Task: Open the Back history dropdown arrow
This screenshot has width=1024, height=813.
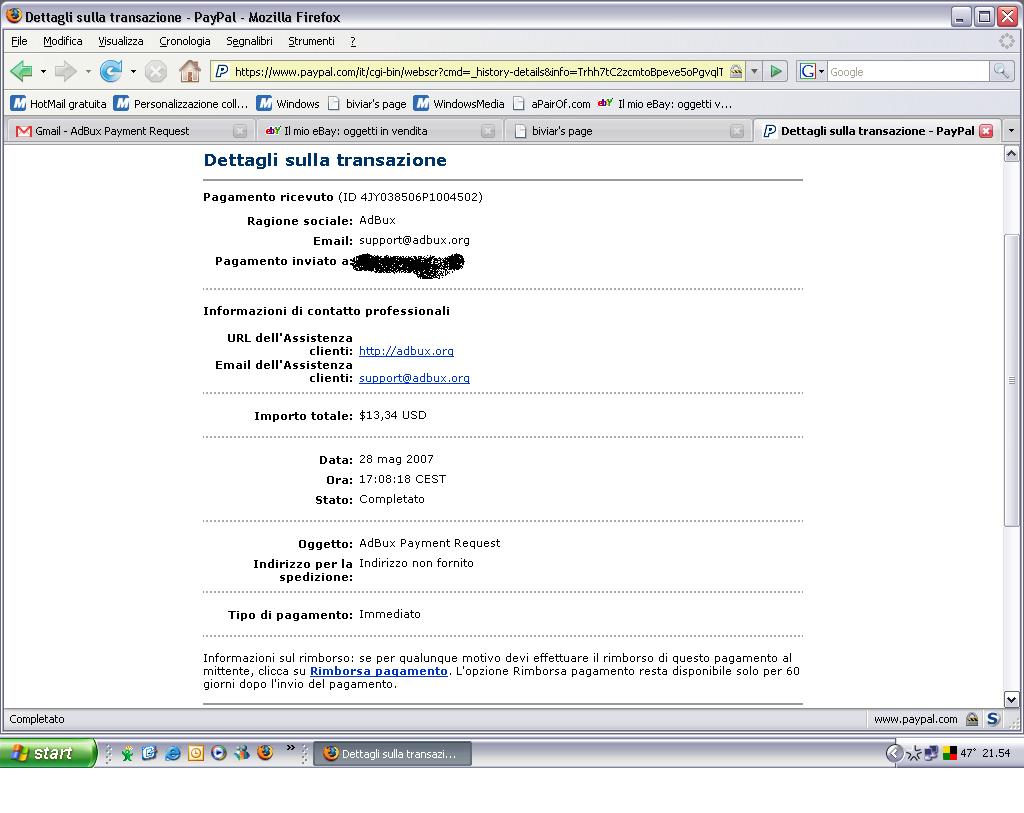Action: [x=43, y=71]
